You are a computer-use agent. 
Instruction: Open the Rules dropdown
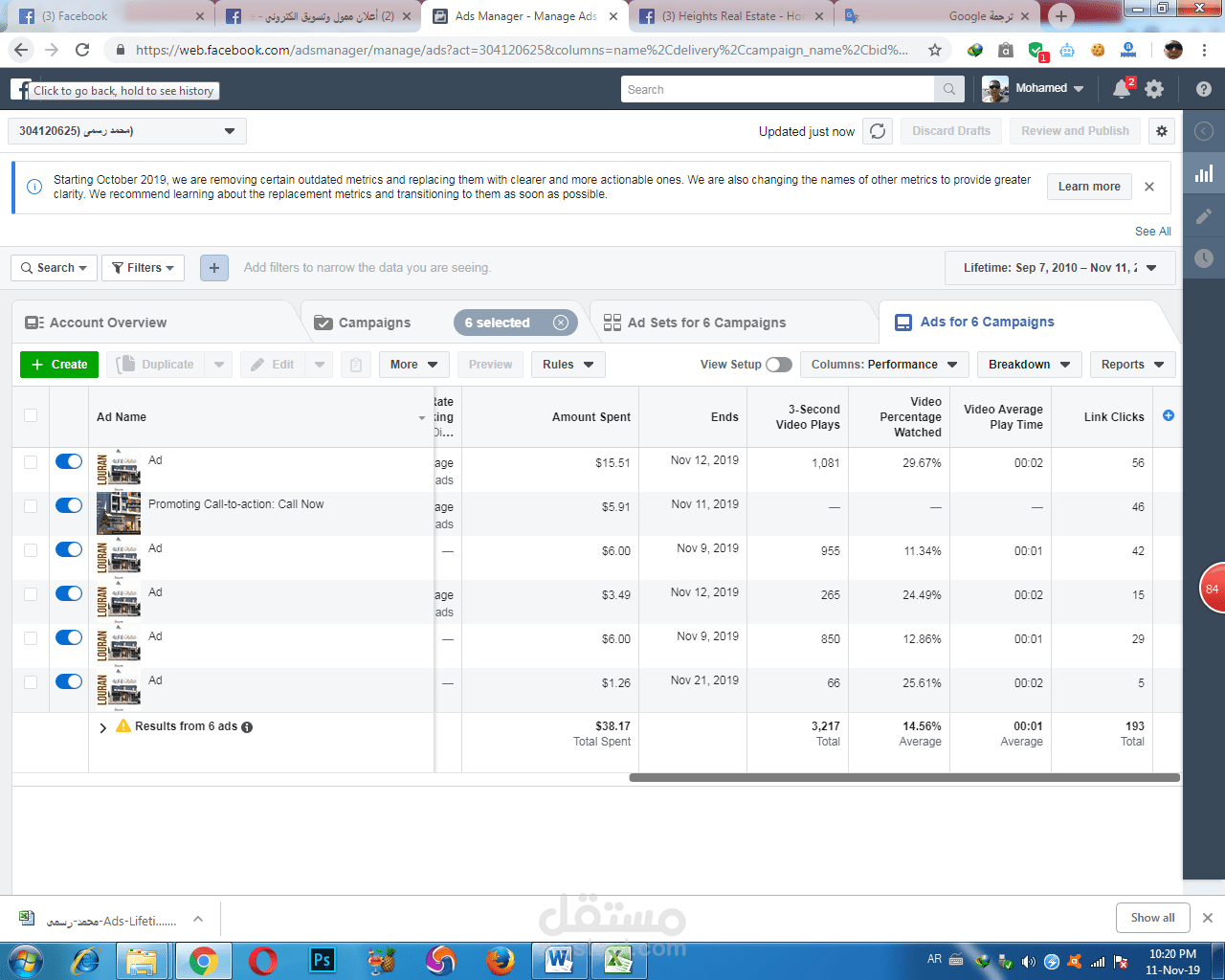coord(568,365)
